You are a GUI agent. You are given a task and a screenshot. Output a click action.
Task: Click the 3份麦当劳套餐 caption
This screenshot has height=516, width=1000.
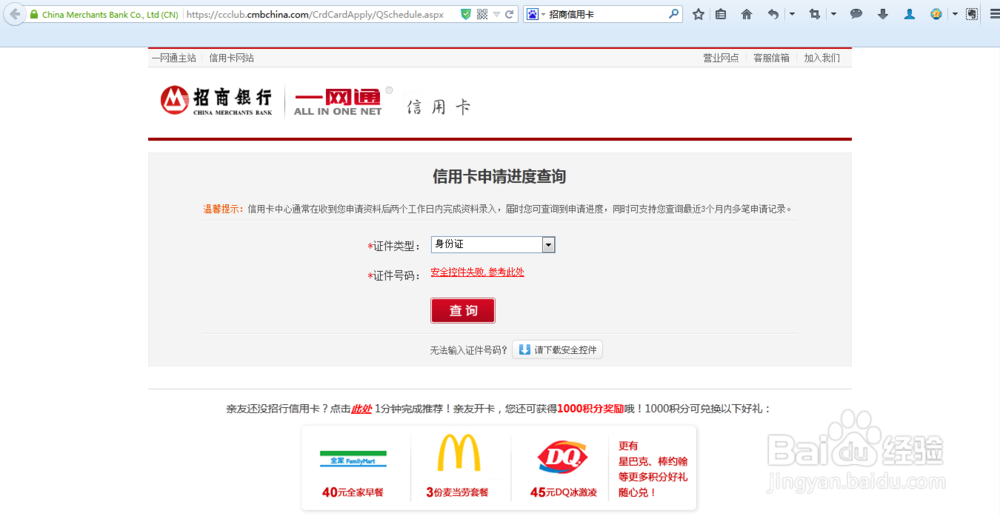tap(458, 492)
